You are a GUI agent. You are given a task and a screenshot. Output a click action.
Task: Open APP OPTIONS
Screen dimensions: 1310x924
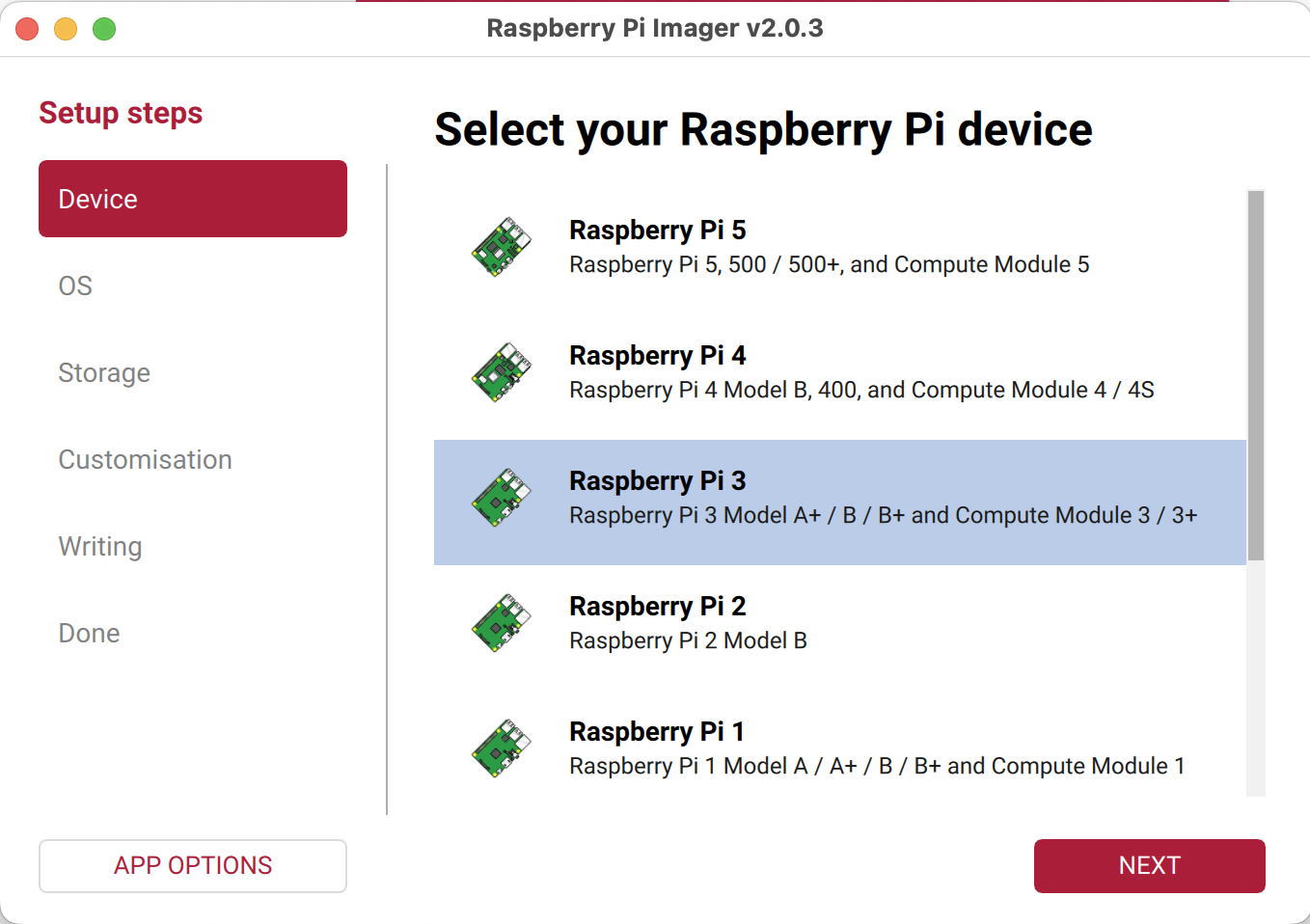(x=193, y=865)
